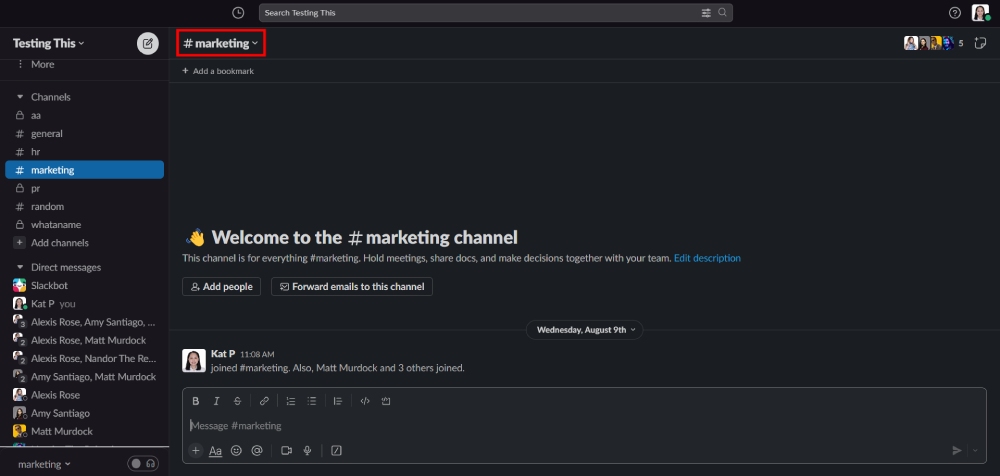Mention someone with the @ icon
This screenshot has height=476, width=1000.
pos(257,450)
